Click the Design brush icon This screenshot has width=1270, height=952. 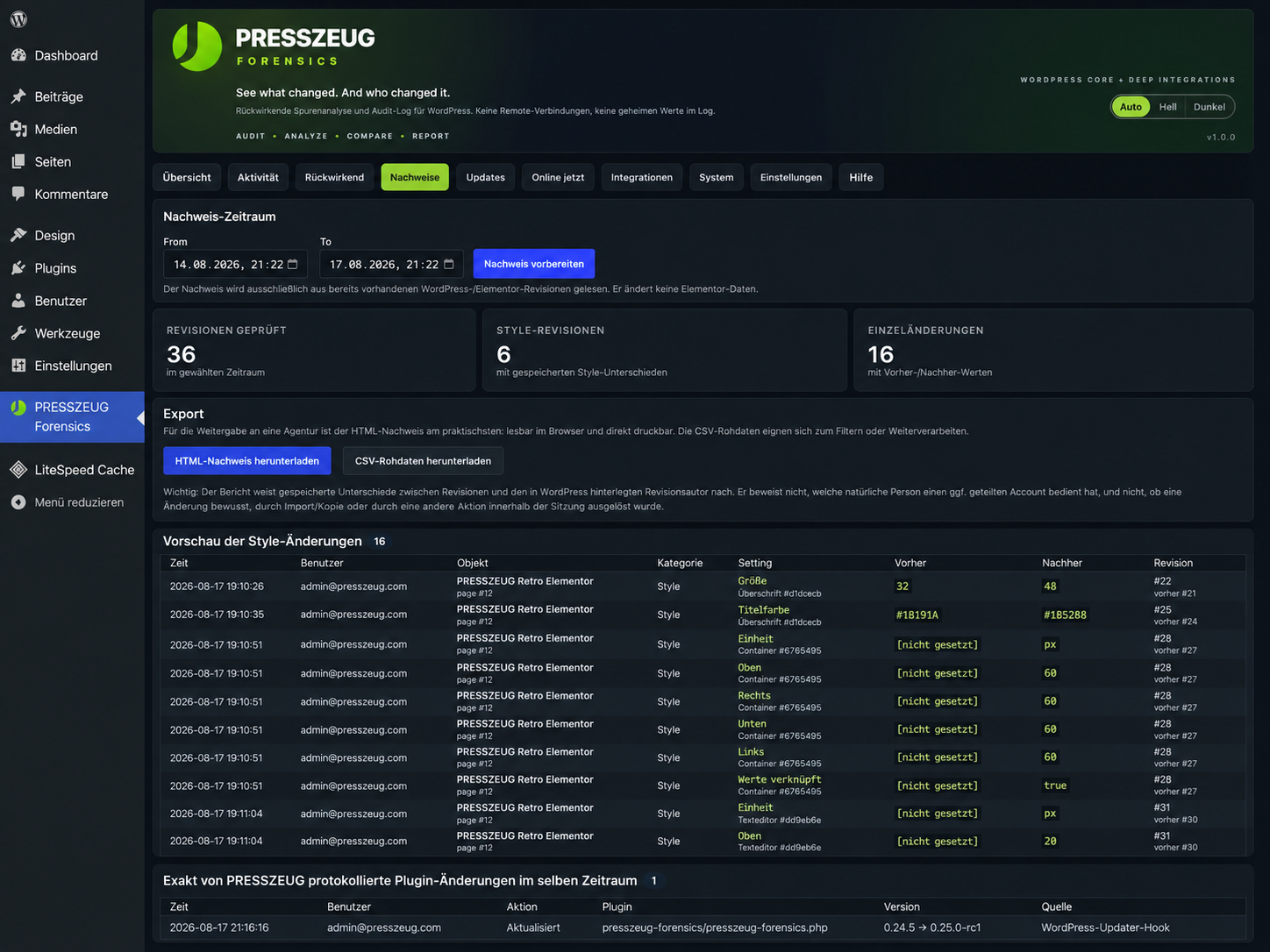coord(18,235)
